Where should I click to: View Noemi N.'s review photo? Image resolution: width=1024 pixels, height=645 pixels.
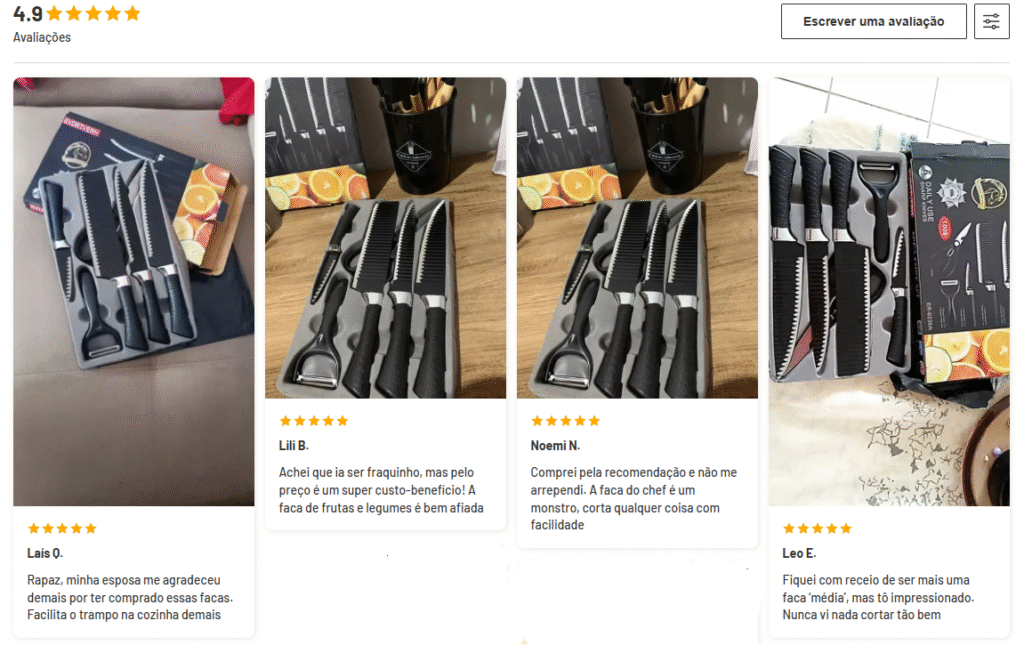click(637, 238)
